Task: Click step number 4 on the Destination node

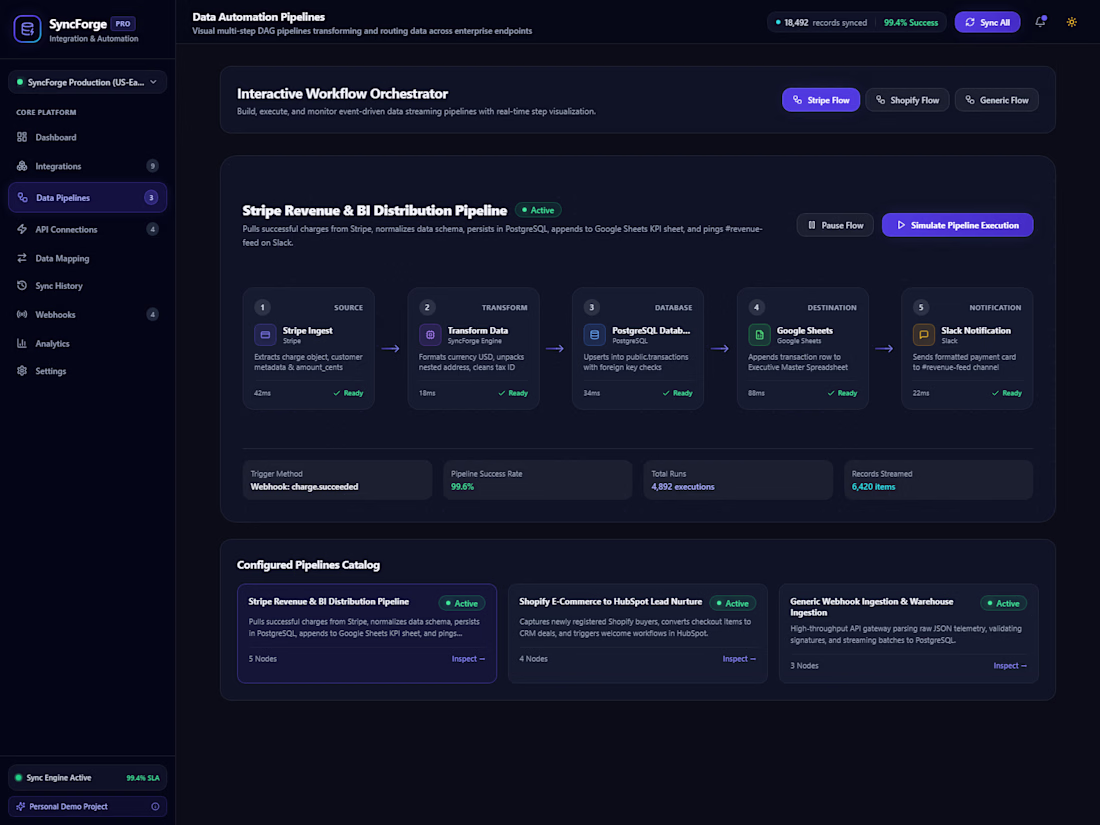Action: coord(756,307)
